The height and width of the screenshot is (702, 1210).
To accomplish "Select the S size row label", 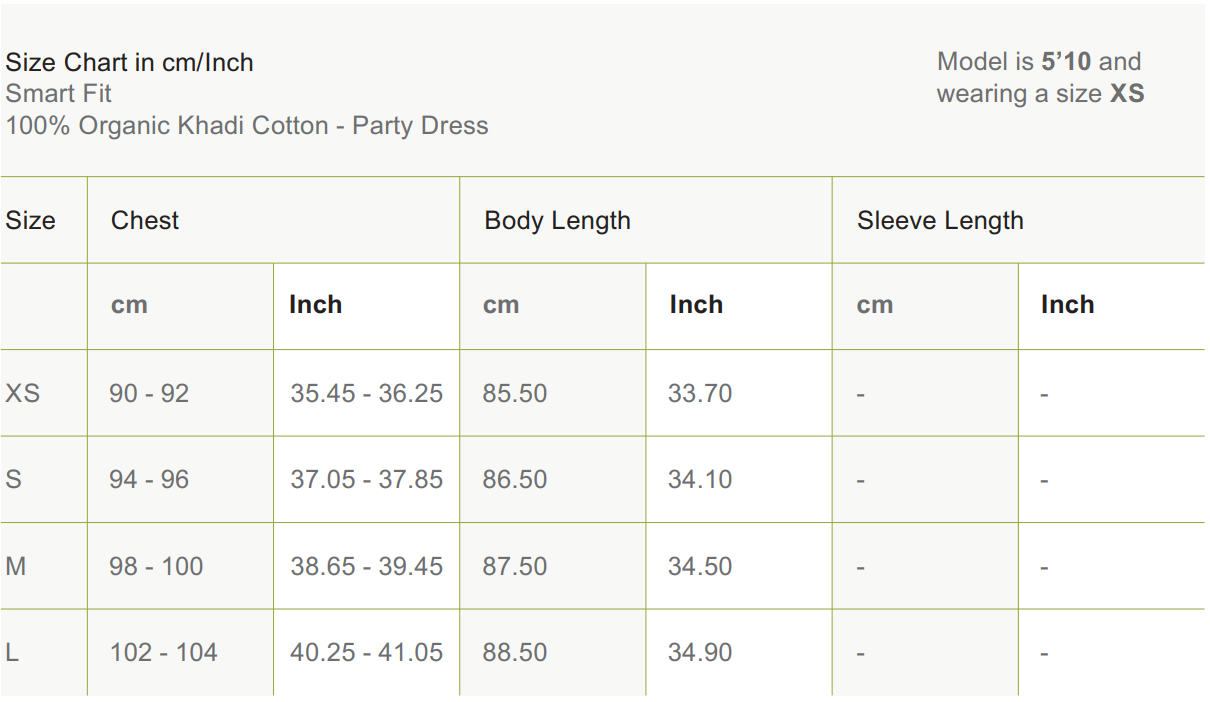I will click(13, 480).
